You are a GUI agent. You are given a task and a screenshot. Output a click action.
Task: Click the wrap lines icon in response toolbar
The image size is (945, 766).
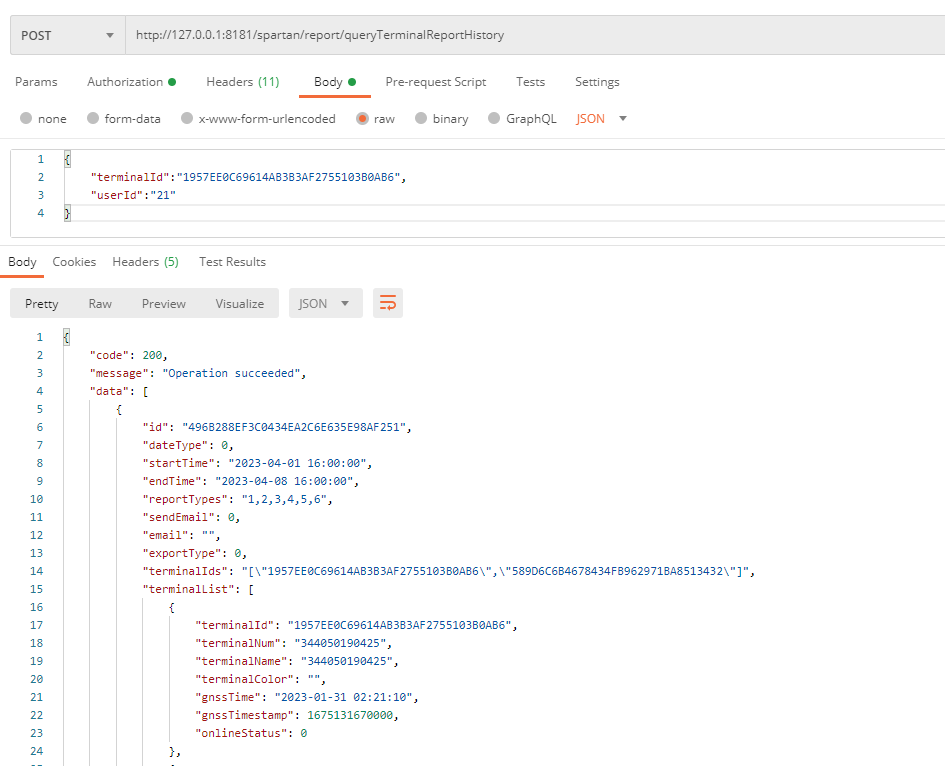(388, 303)
